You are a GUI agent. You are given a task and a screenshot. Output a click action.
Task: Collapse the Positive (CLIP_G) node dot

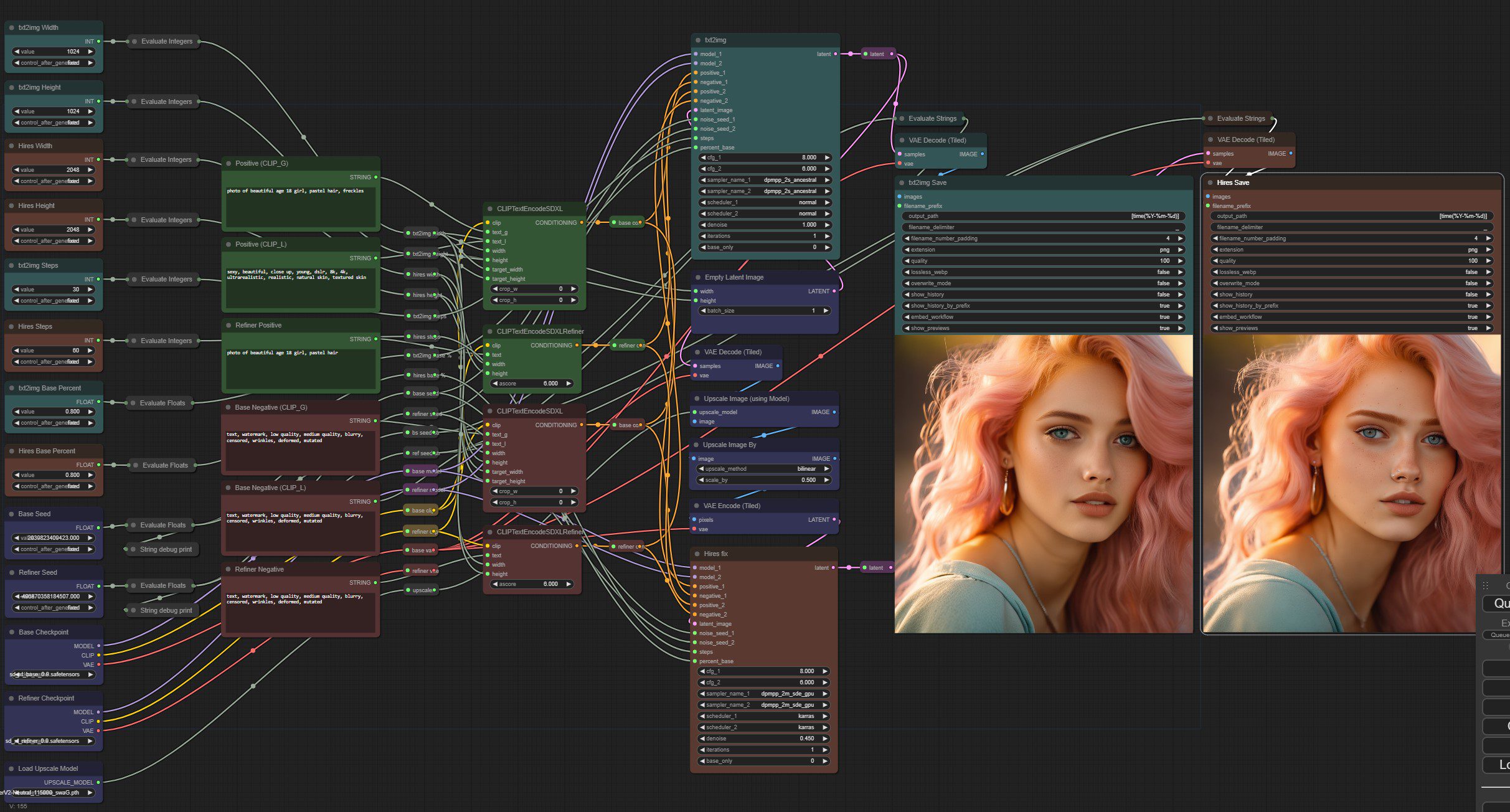(x=229, y=163)
